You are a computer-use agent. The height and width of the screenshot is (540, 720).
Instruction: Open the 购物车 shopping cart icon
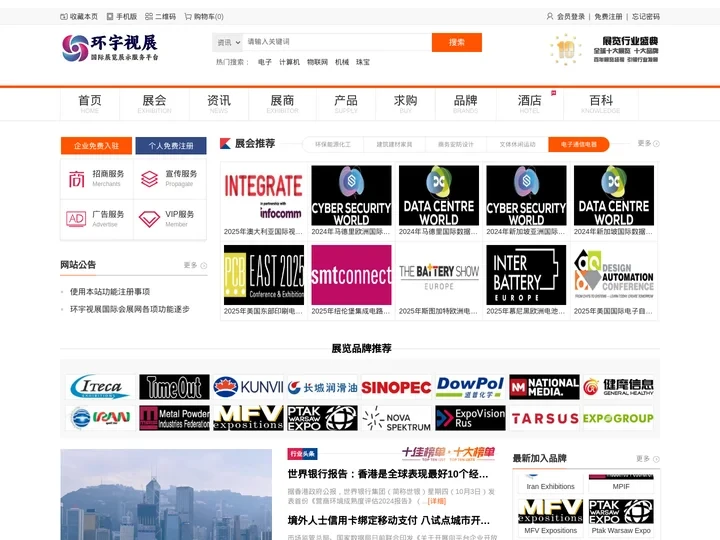click(188, 17)
